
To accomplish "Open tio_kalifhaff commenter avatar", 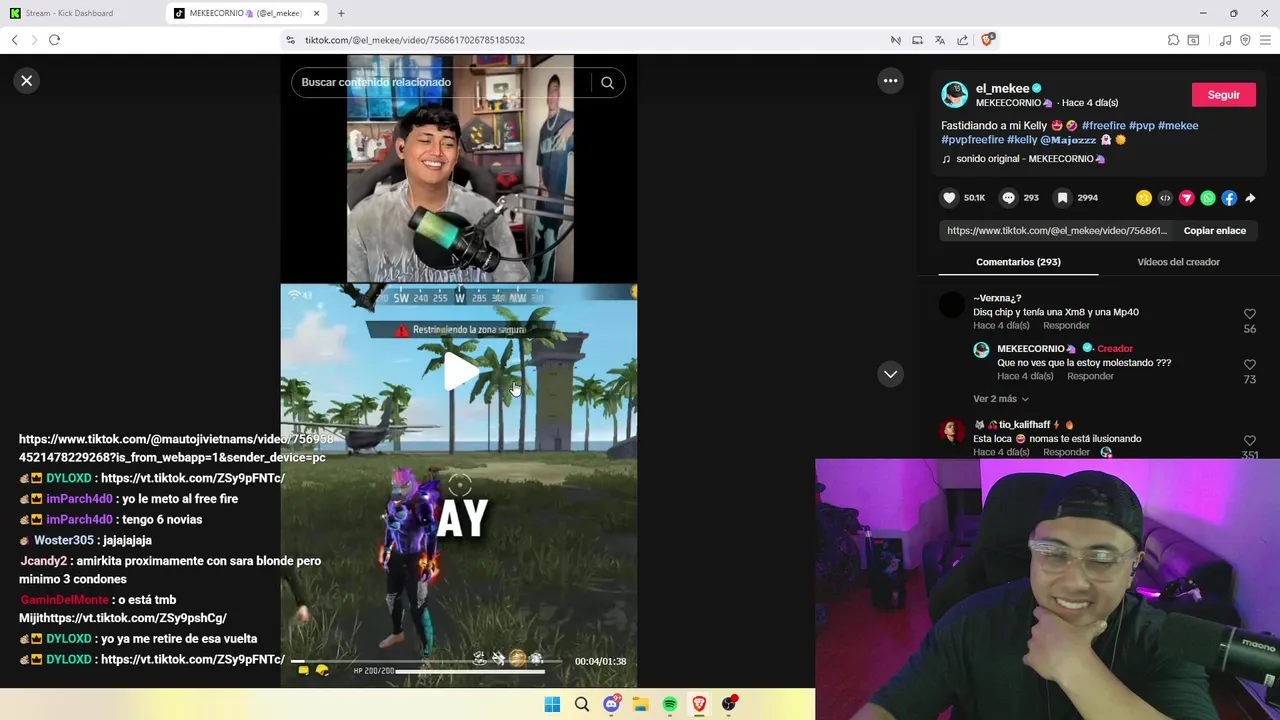I will pos(953,431).
